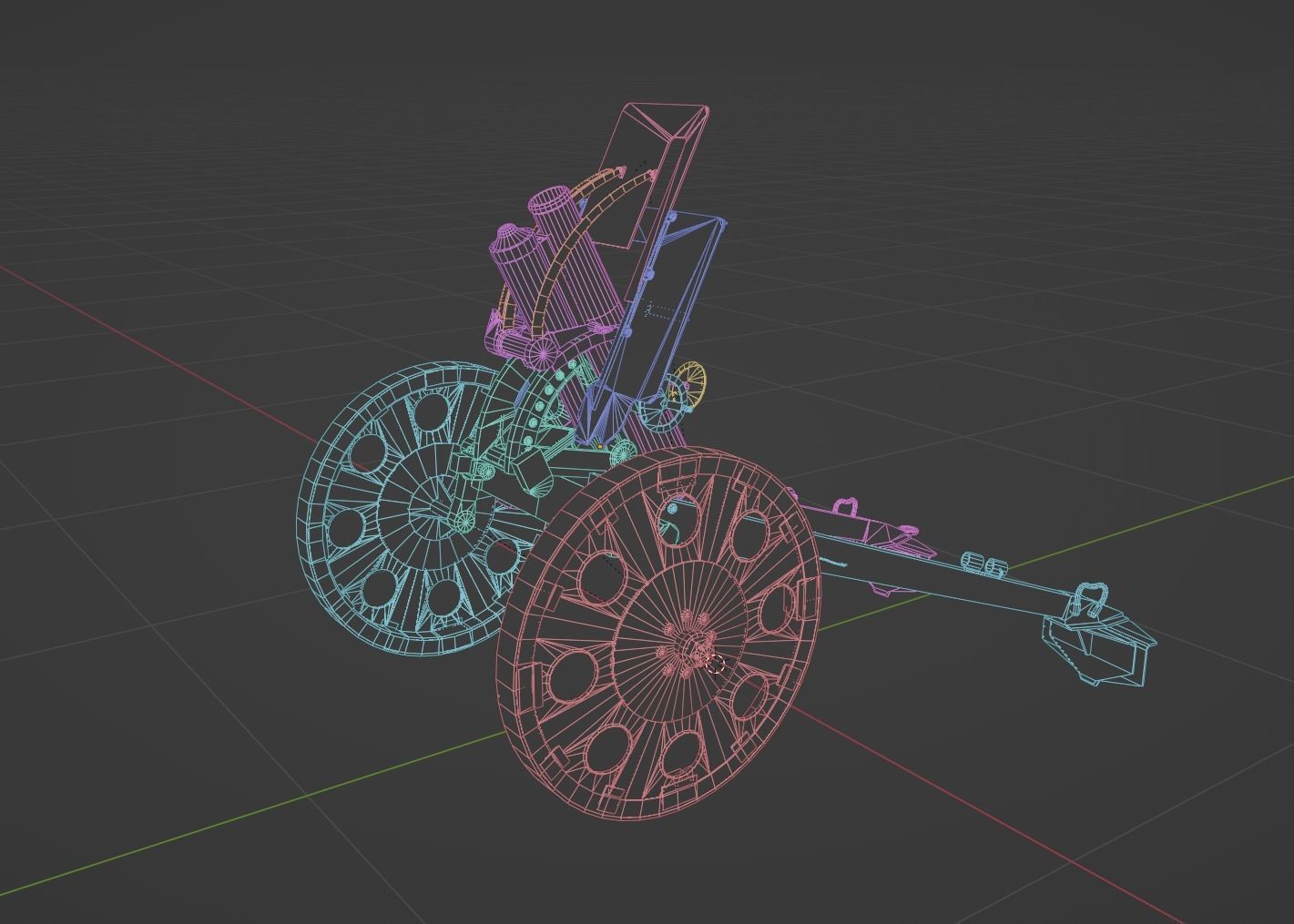Select the purple ribbed recoil cylinders
1294x924 pixels.
(555, 264)
